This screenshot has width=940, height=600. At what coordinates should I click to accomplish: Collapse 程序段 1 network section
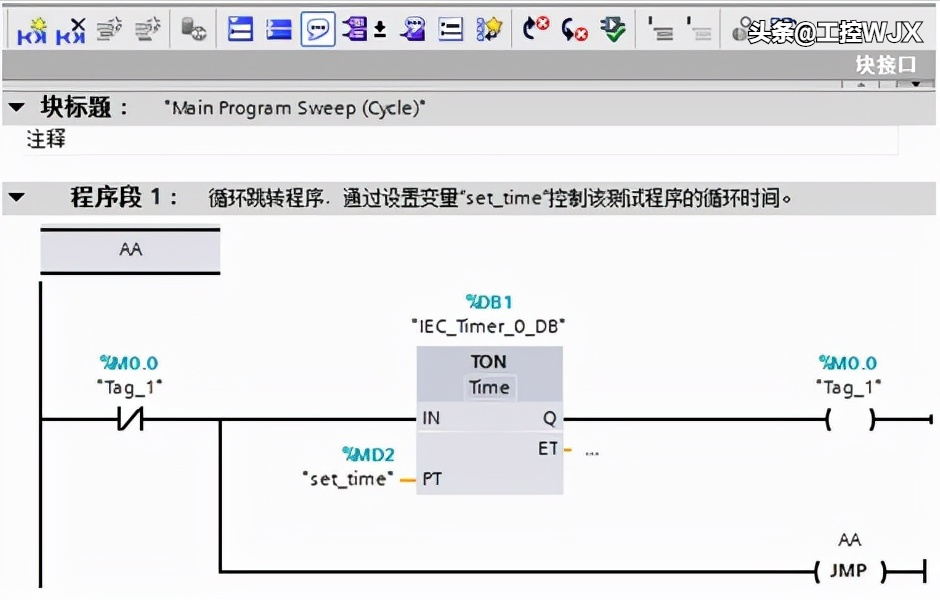point(16,197)
